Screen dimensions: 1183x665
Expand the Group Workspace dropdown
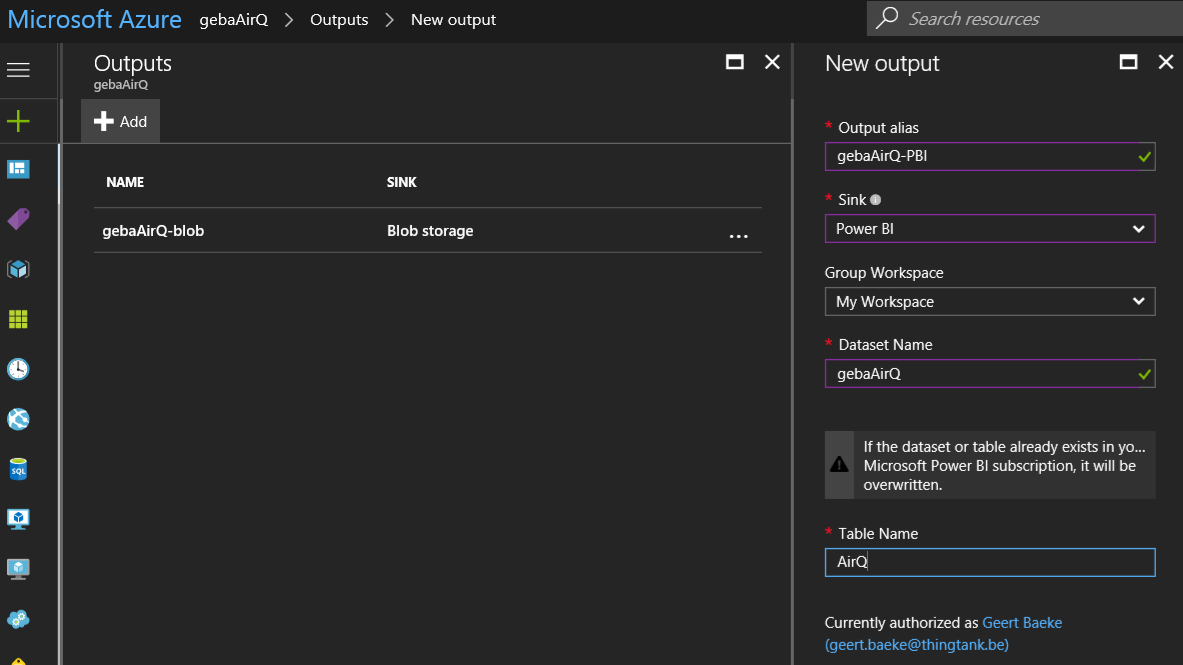[989, 302]
